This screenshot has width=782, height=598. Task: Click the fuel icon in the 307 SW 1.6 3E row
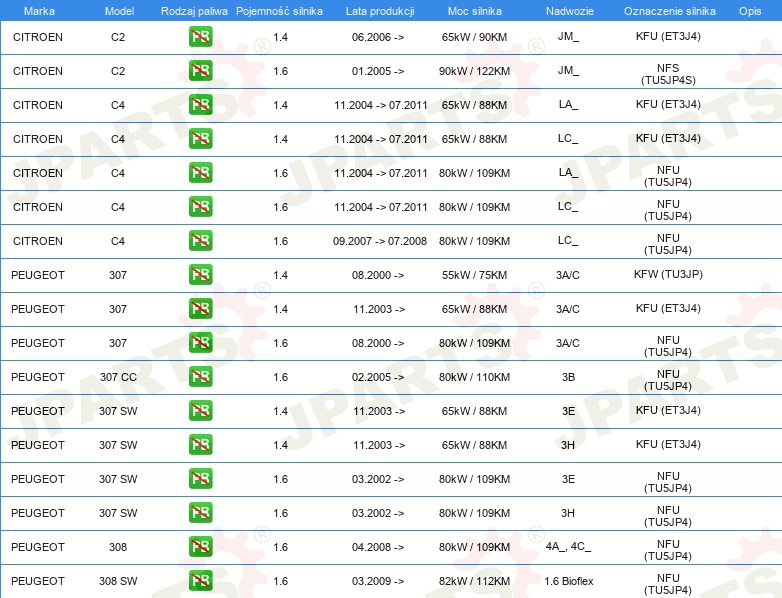200,478
